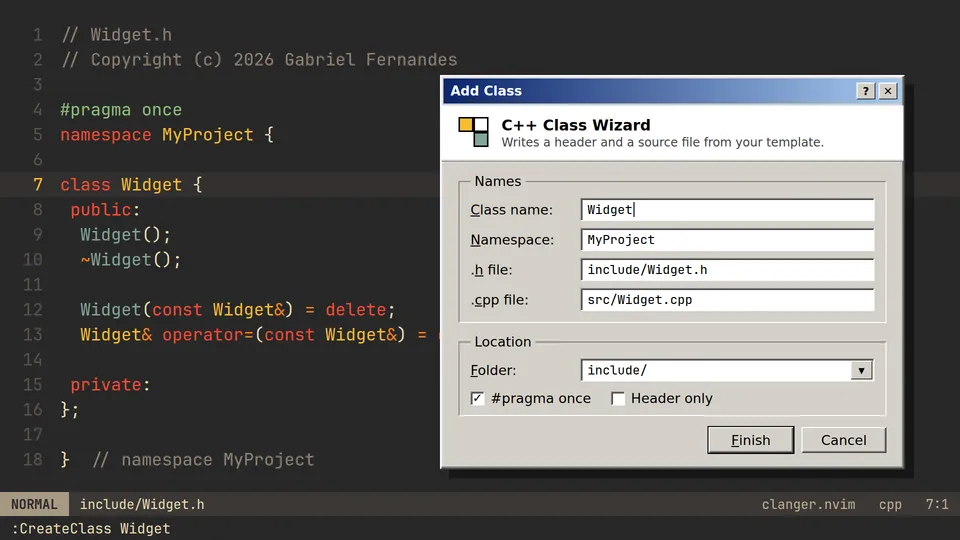Viewport: 960px width, 540px height.
Task: Click the cpp filetype indicator
Action: point(890,504)
